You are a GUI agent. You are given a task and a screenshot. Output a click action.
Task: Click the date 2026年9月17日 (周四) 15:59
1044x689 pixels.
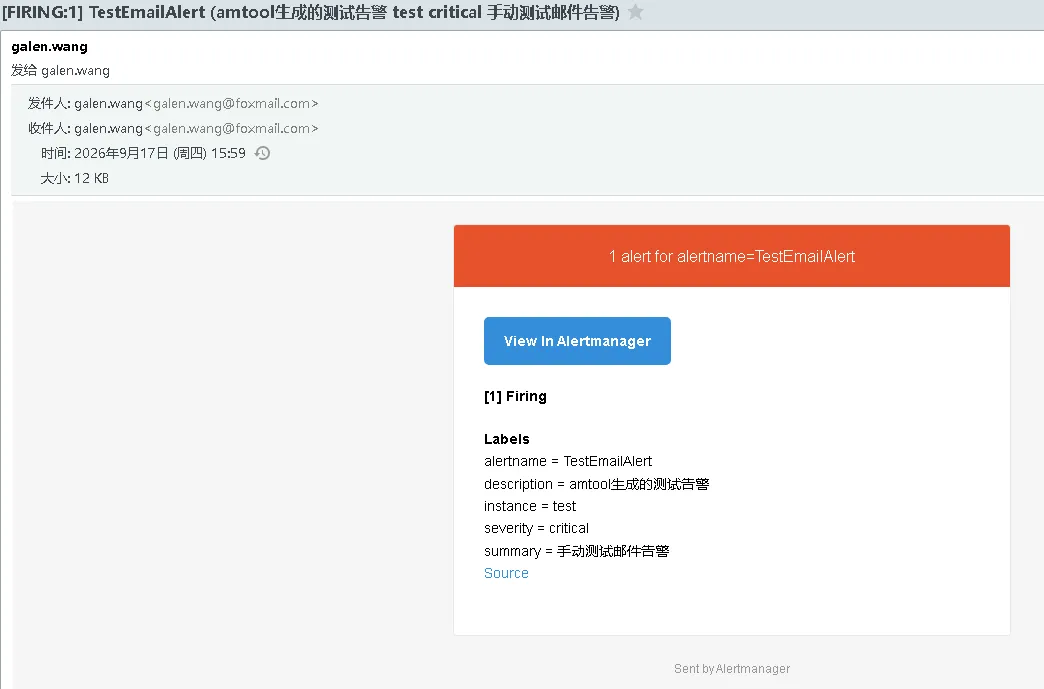coord(160,153)
